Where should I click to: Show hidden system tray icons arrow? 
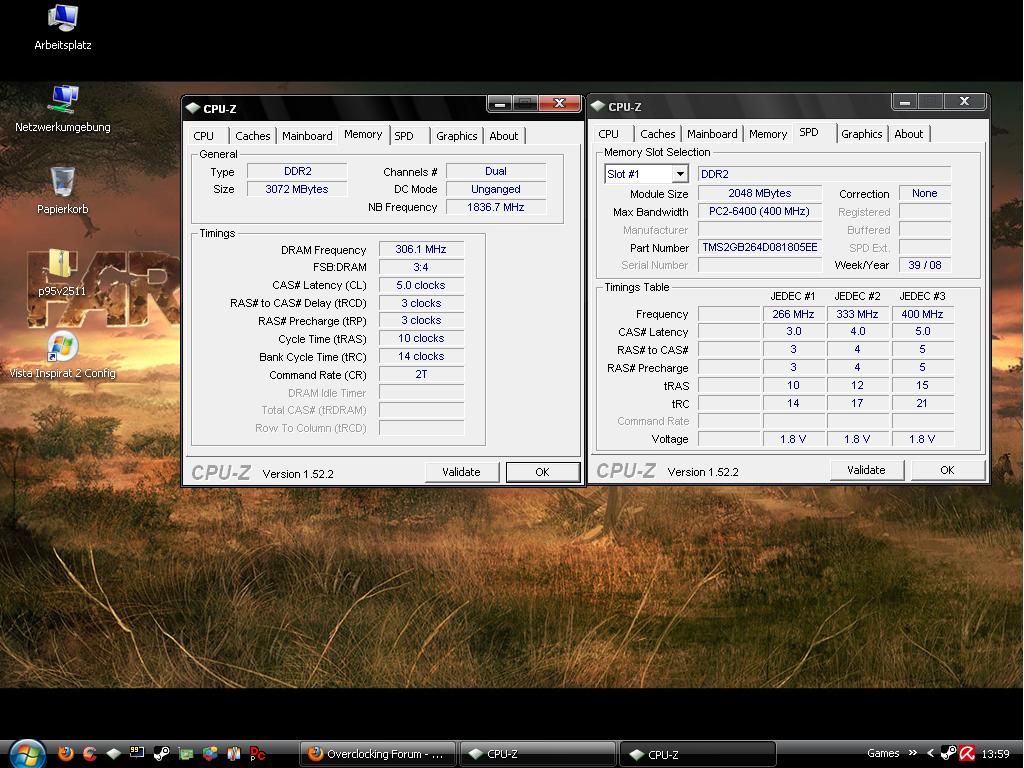coord(931,754)
